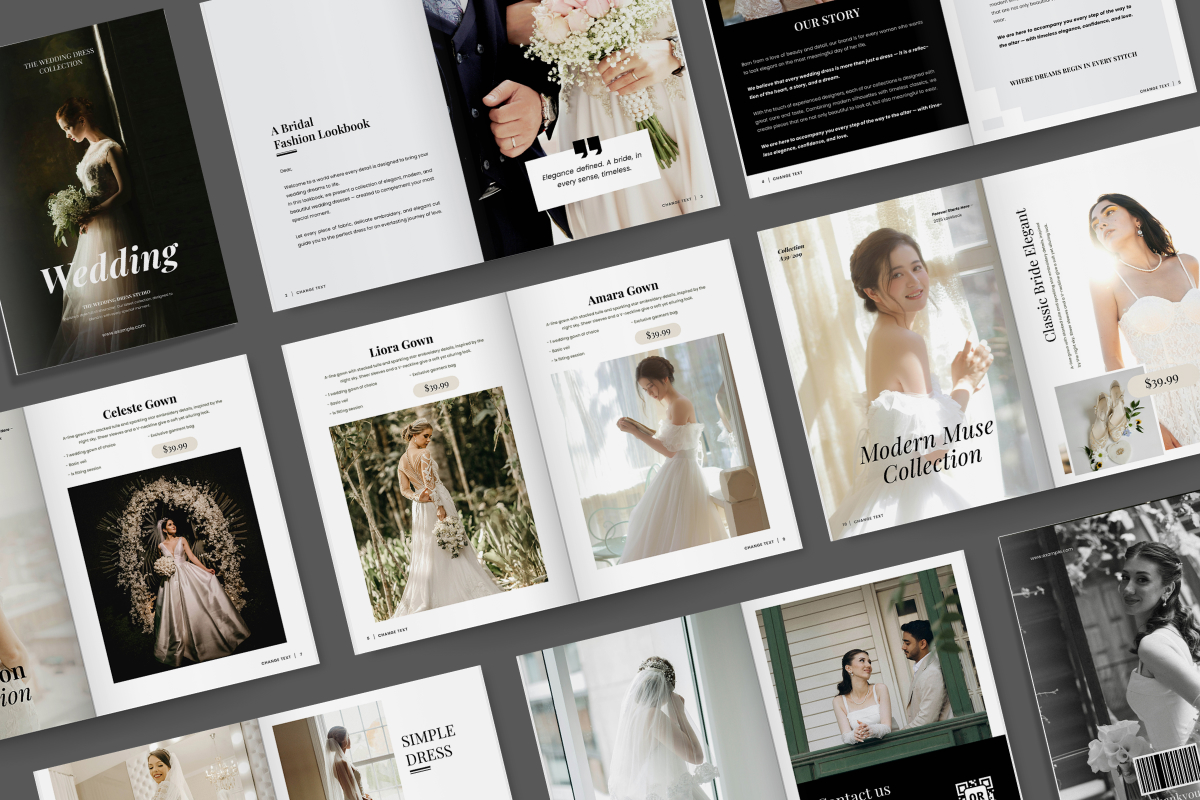Click the SIMPLE DRESS heading
Viewport: 1200px width, 800px height.
click(x=428, y=745)
